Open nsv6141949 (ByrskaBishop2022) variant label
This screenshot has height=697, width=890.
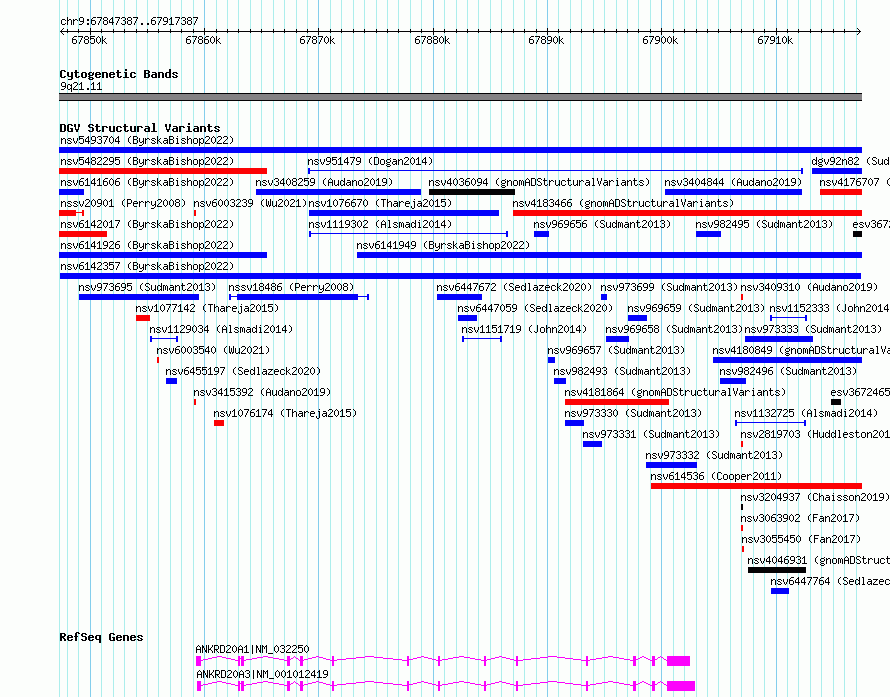[443, 245]
